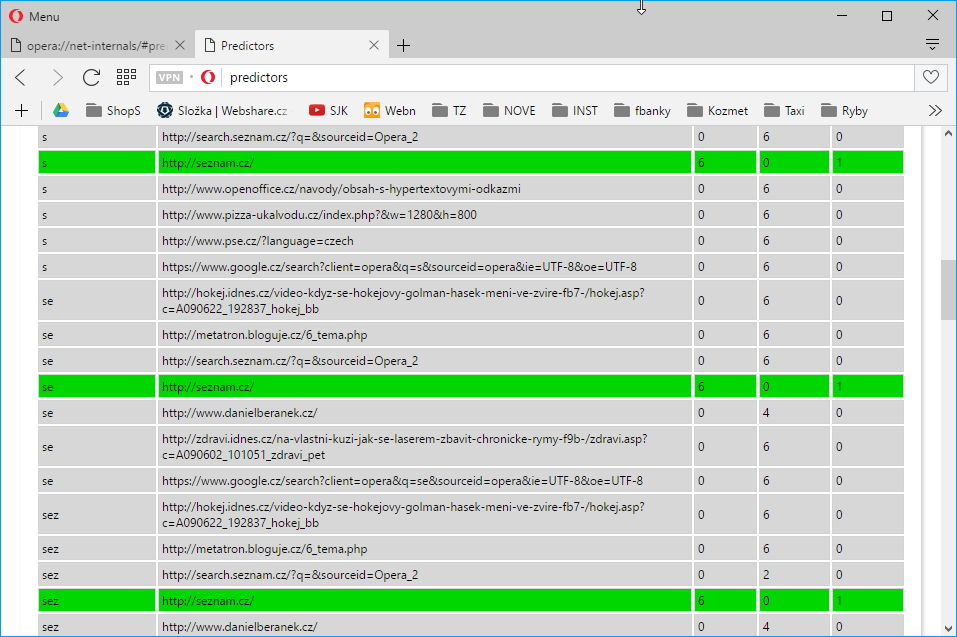957x637 pixels.
Task: Click the Opera logo in address bar
Action: [208, 77]
